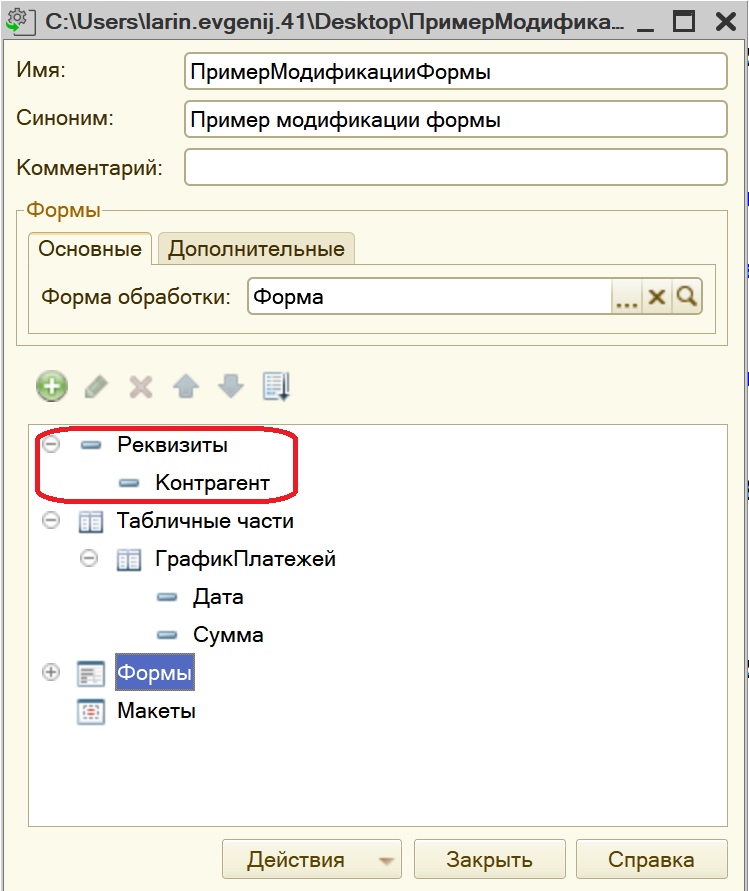The height and width of the screenshot is (891, 749).
Task: Click inside the Форма обработки field
Action: [430, 297]
